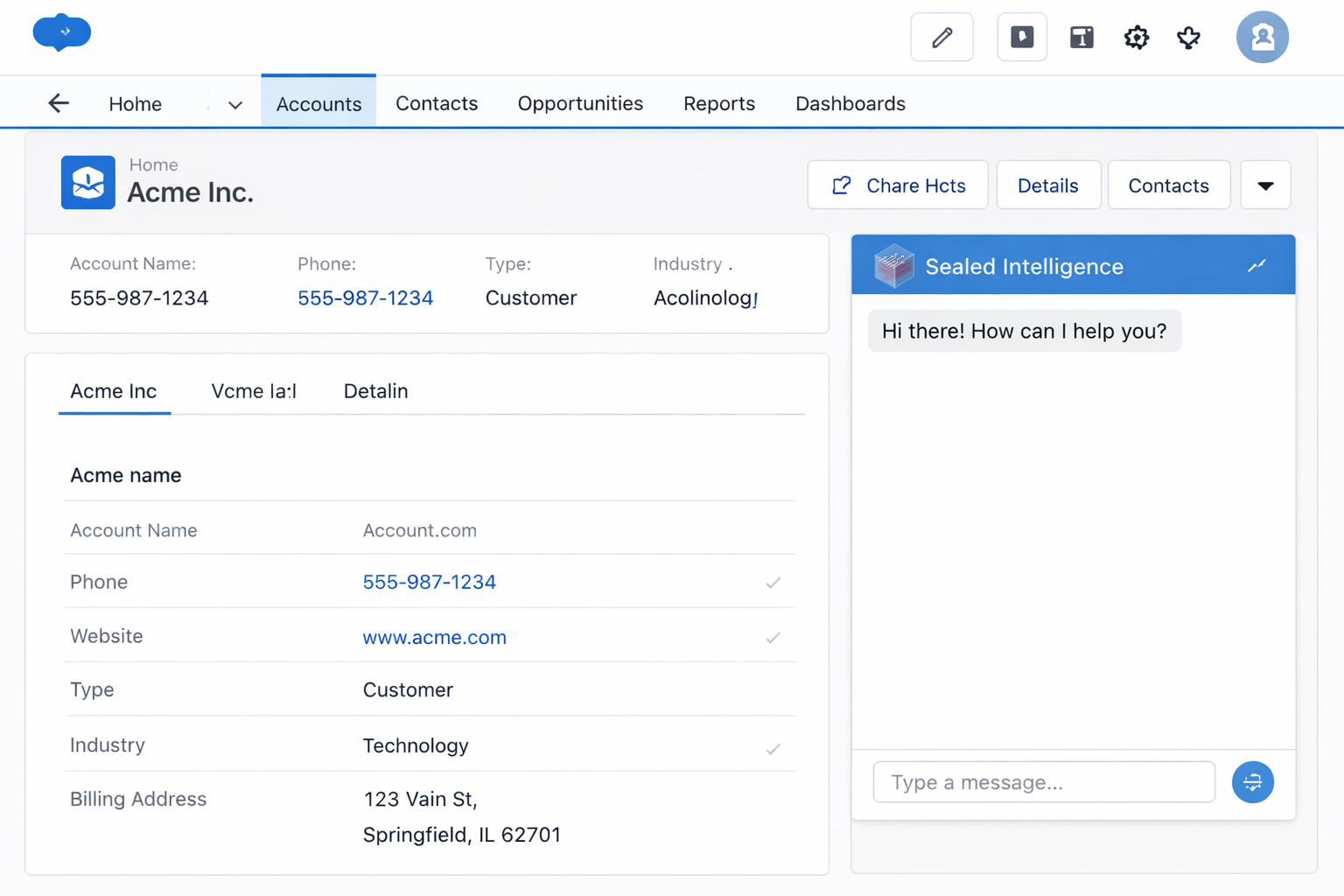Click the checkmark on the Phone row
The height and width of the screenshot is (896, 1344).
773,583
